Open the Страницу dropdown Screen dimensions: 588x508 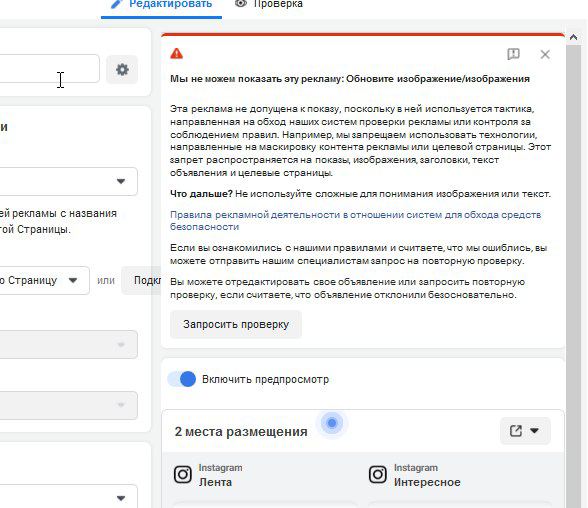pyautogui.click(x=45, y=280)
